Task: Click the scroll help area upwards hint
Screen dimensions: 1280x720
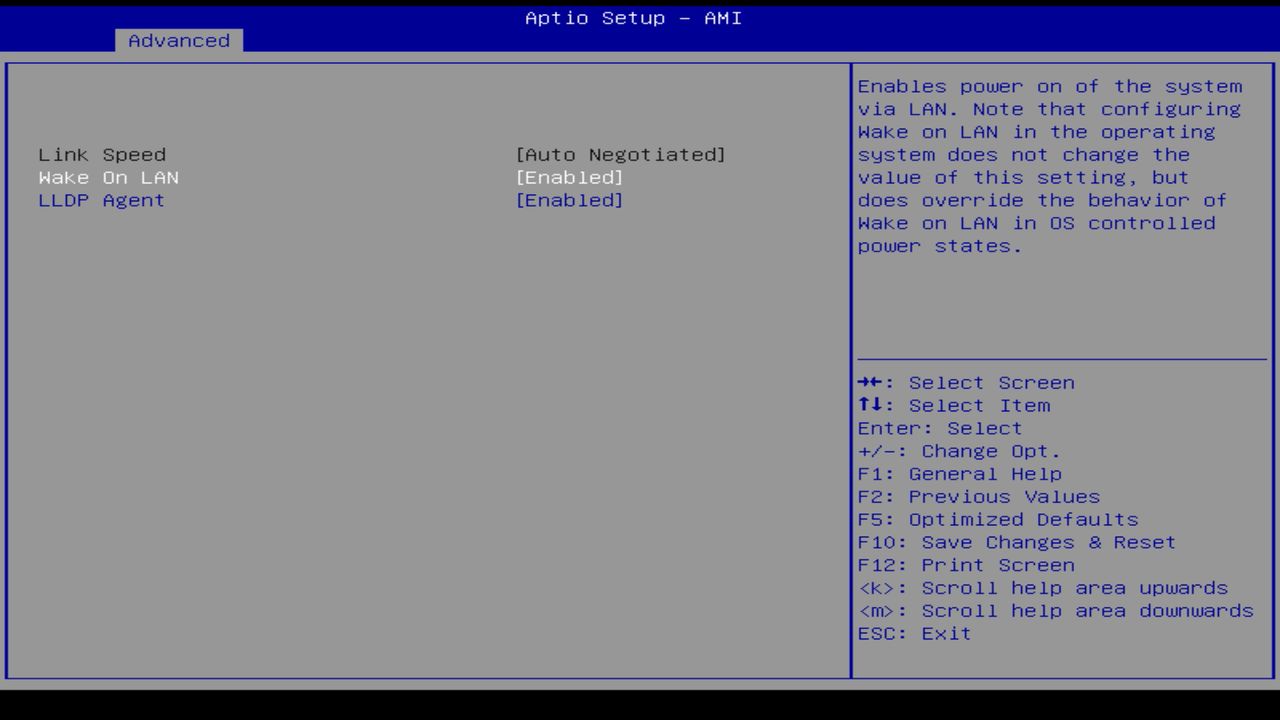Action: (x=1042, y=588)
